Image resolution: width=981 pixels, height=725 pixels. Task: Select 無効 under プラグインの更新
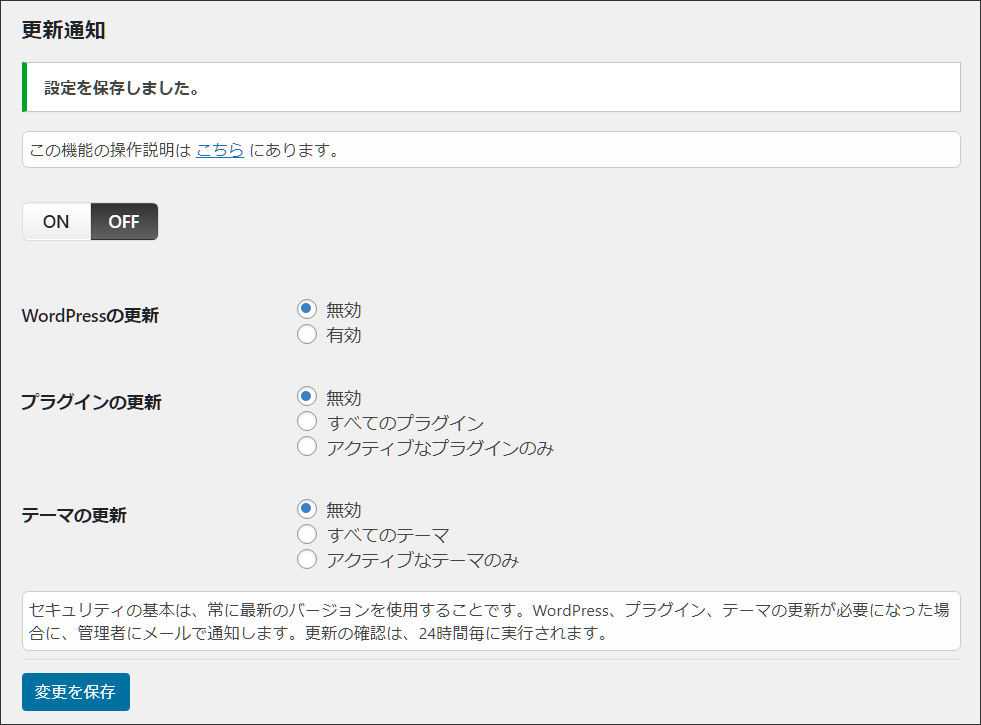(x=307, y=398)
